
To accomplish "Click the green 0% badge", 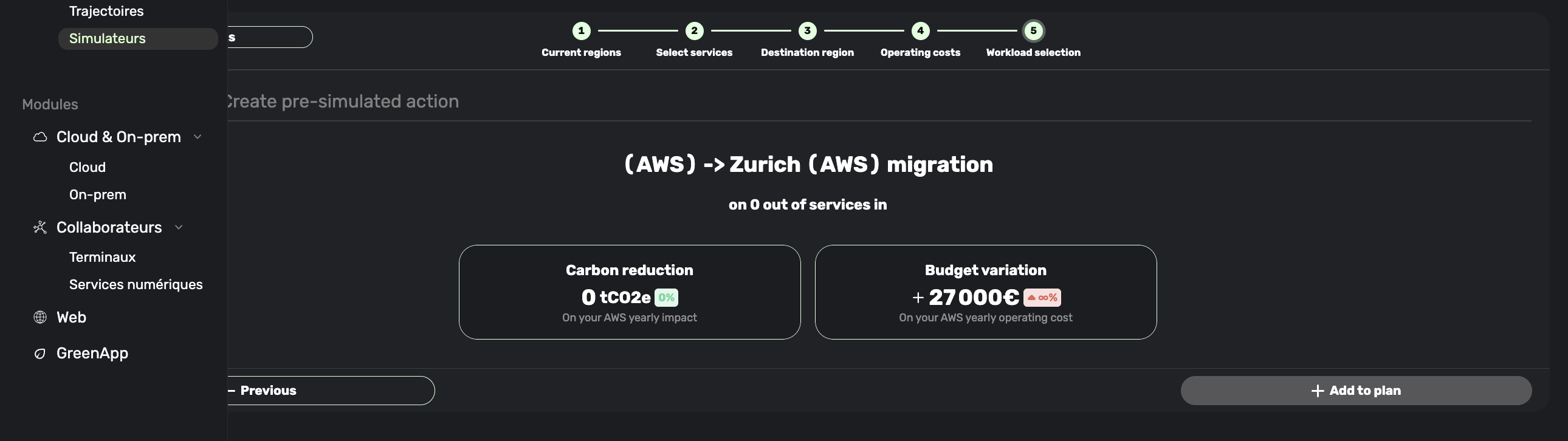I will pos(666,298).
